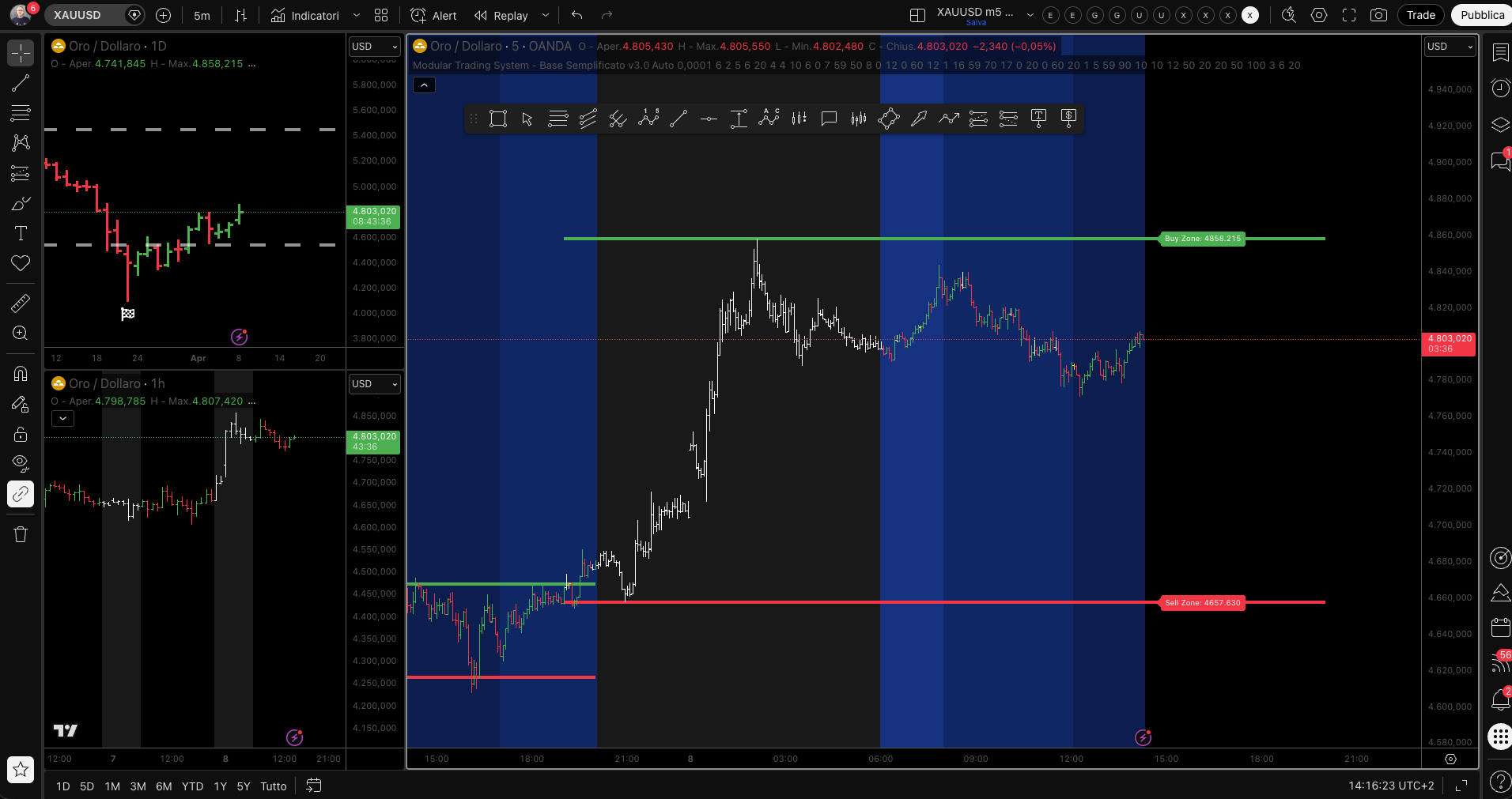Open the calendar icon in right sidebar
This screenshot has height=799, width=1512.
(x=1500, y=628)
